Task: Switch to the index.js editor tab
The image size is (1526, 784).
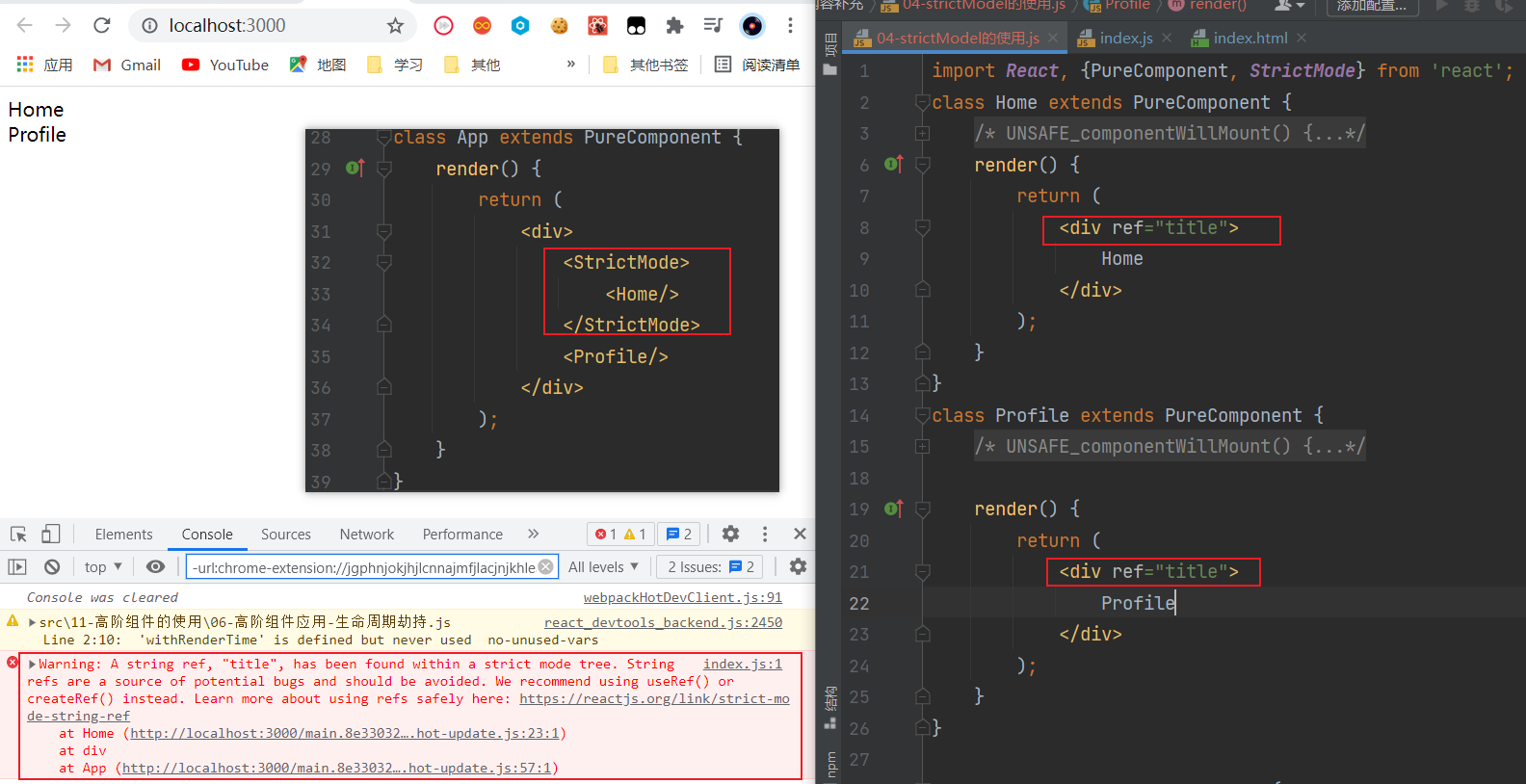Action: (x=1114, y=38)
